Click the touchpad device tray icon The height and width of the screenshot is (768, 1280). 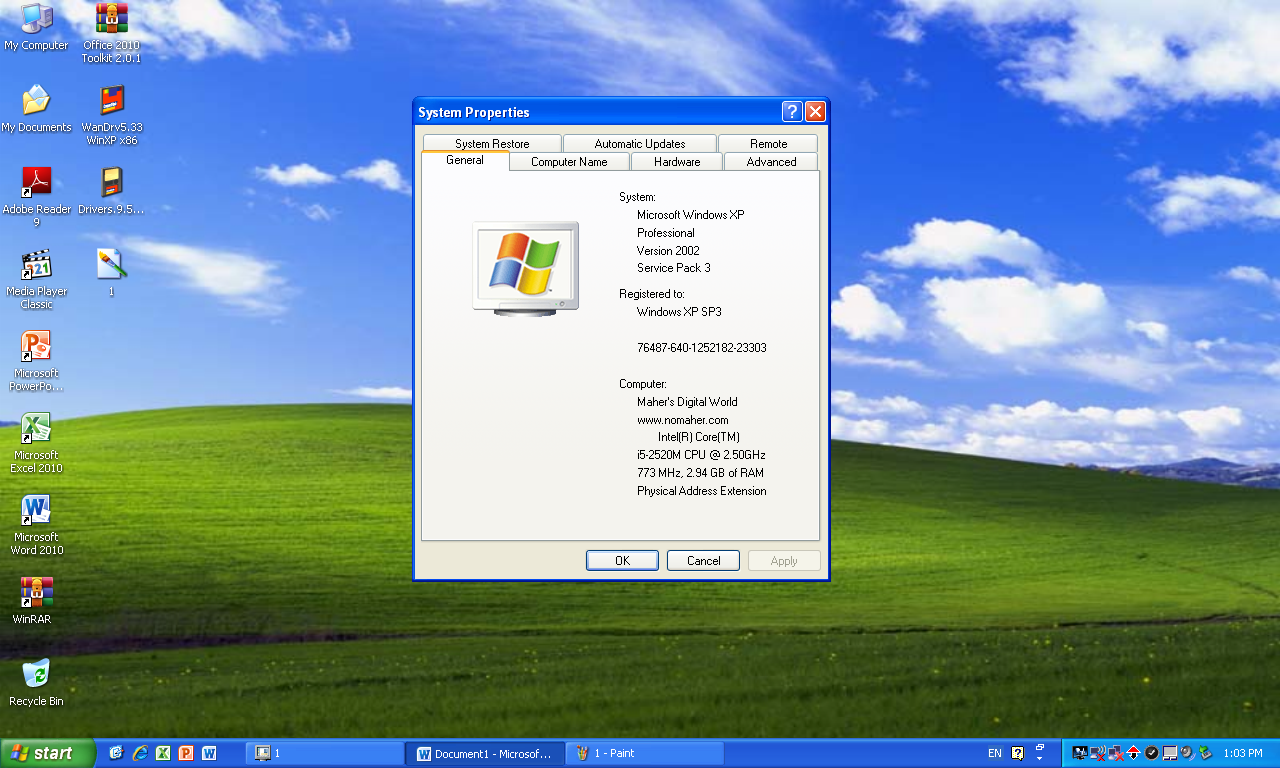click(x=1170, y=753)
